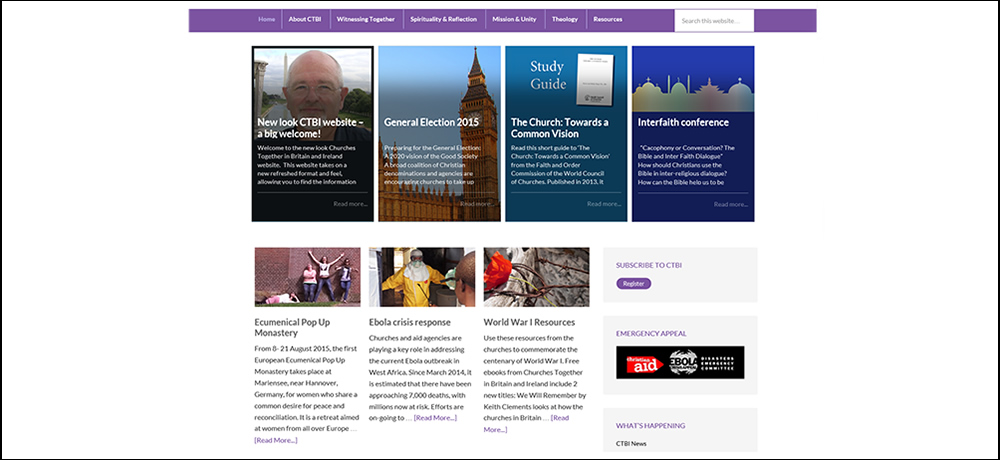The width and height of the screenshot is (1000, 460).
Task: Follow Read More under Ebola crisis response
Action: point(435,418)
